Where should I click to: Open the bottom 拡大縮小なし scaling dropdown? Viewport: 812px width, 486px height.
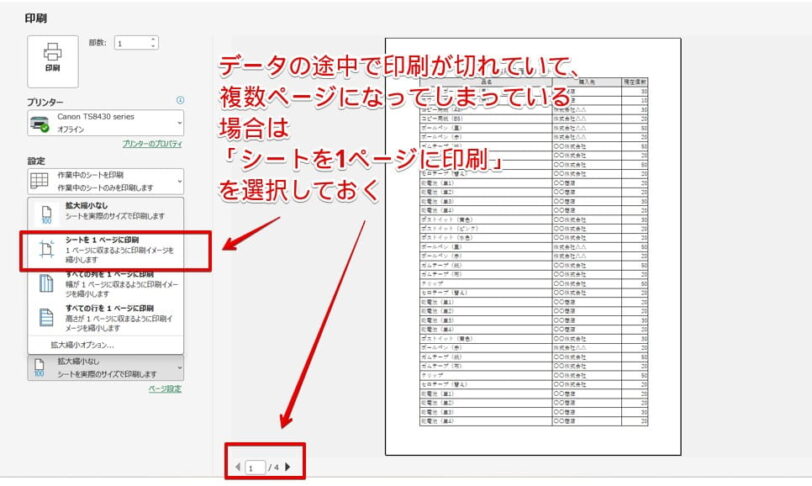pyautogui.click(x=106, y=367)
